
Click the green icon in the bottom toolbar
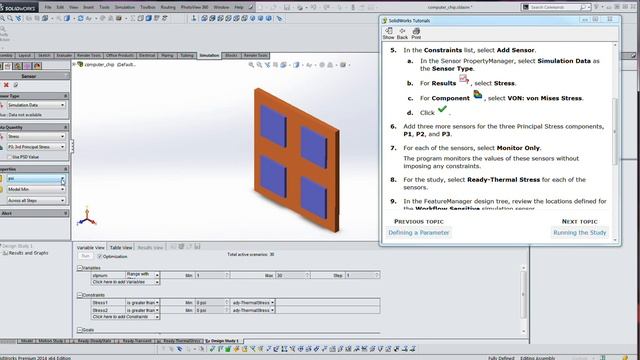(228, 349)
